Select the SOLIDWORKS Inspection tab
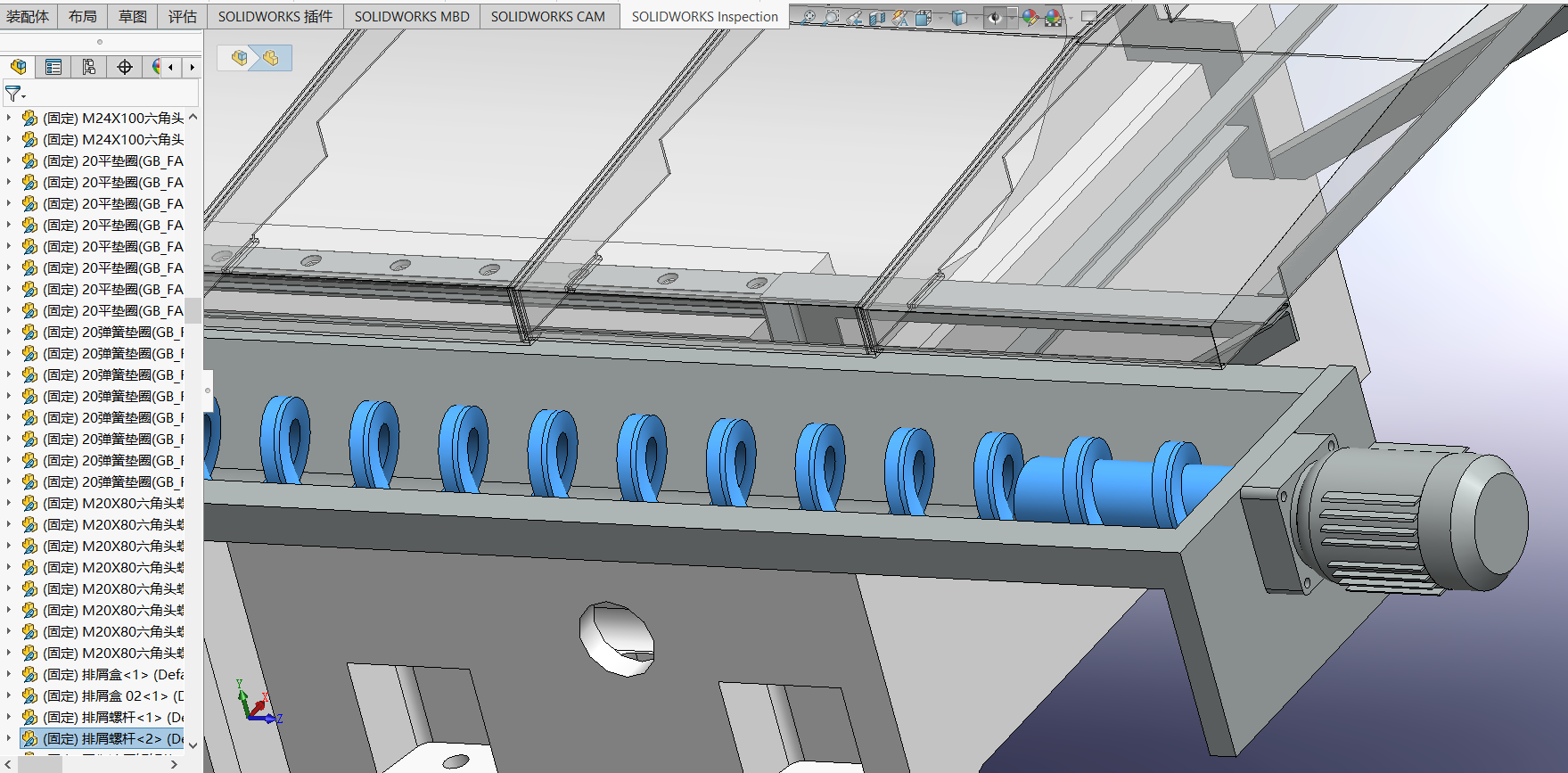The height and width of the screenshot is (773, 1568). coord(705,16)
